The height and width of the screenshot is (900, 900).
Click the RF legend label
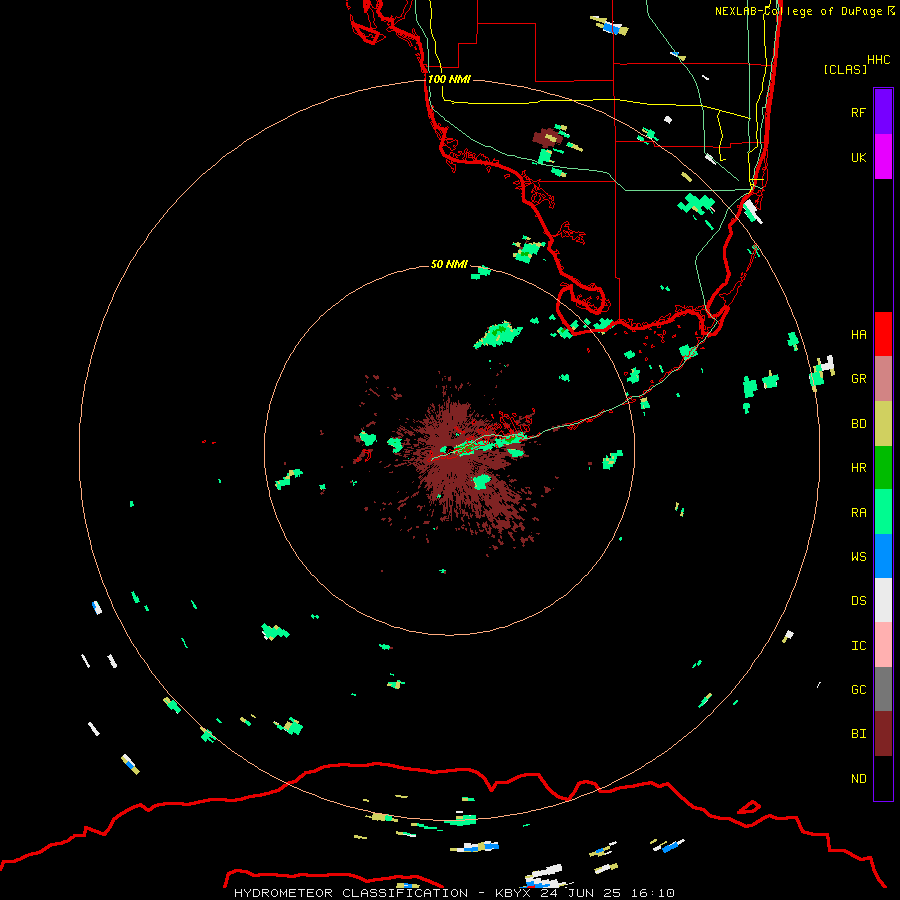pos(858,112)
